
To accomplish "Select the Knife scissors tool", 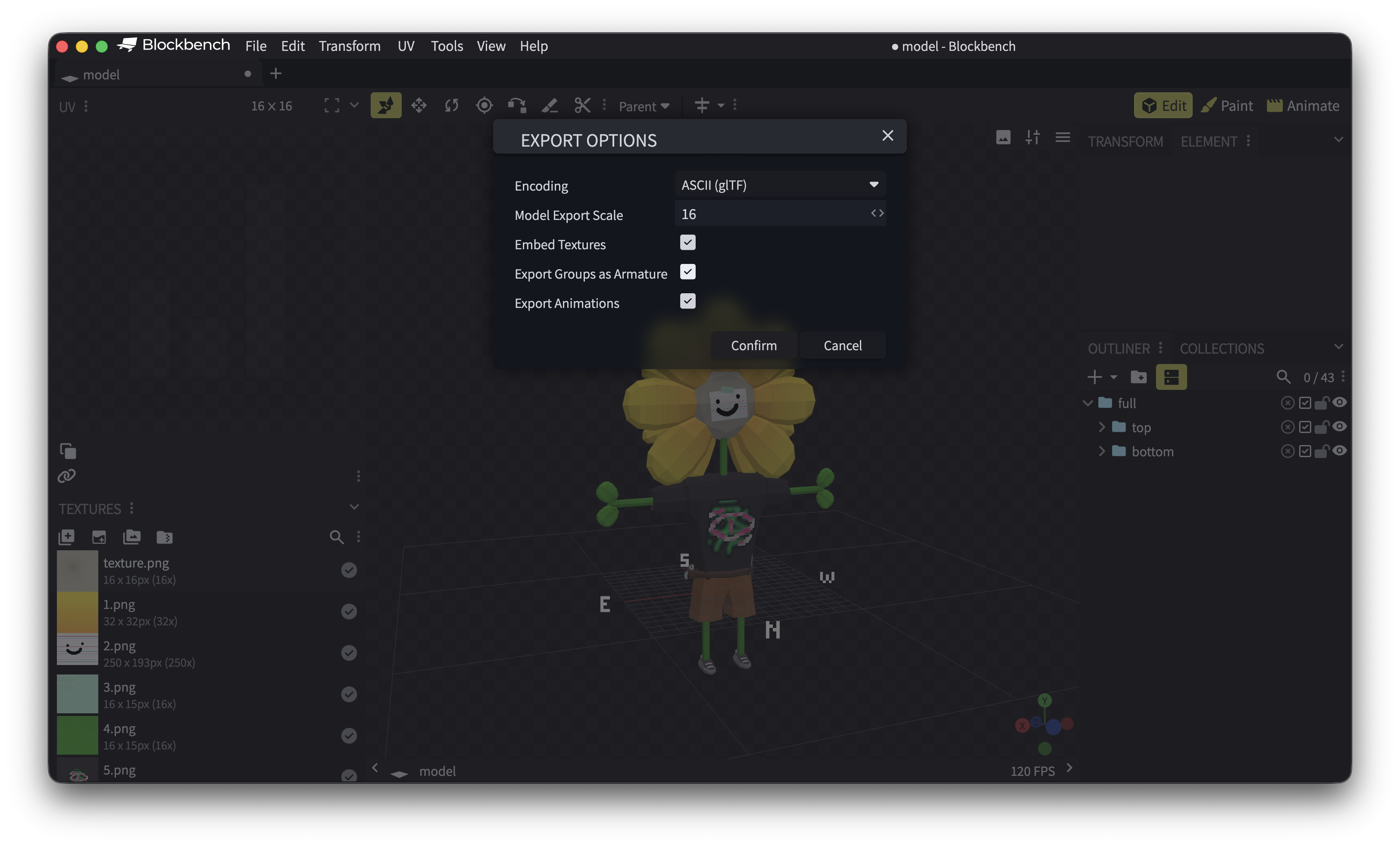I will pos(582,105).
